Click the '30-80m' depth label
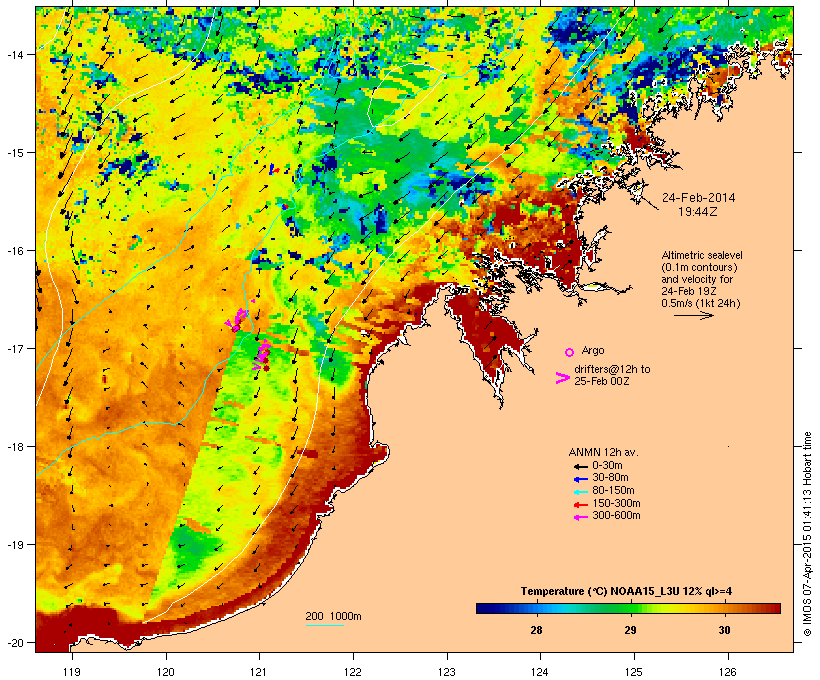This screenshot has height=680, width=820. (610, 478)
